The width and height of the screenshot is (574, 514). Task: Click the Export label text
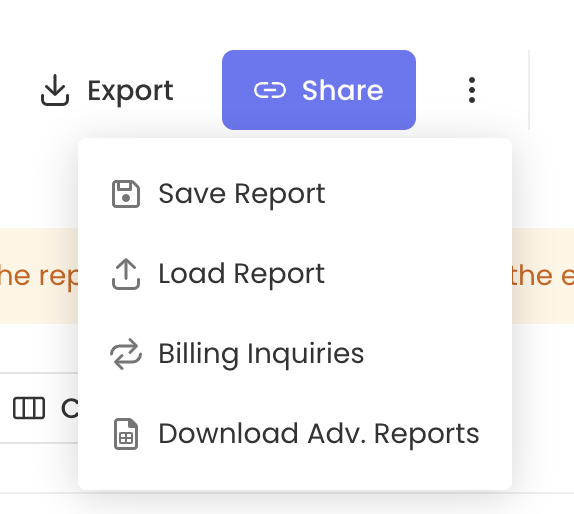(130, 91)
